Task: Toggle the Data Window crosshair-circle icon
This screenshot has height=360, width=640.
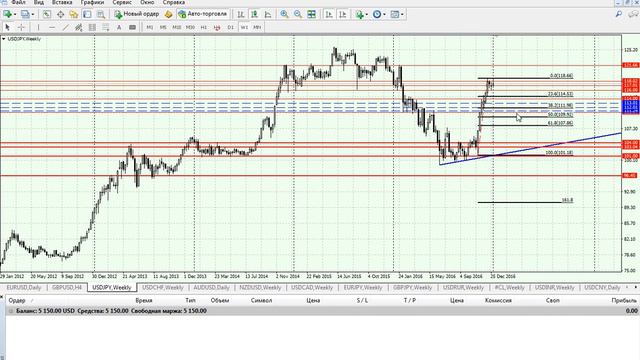Action: click(60, 14)
